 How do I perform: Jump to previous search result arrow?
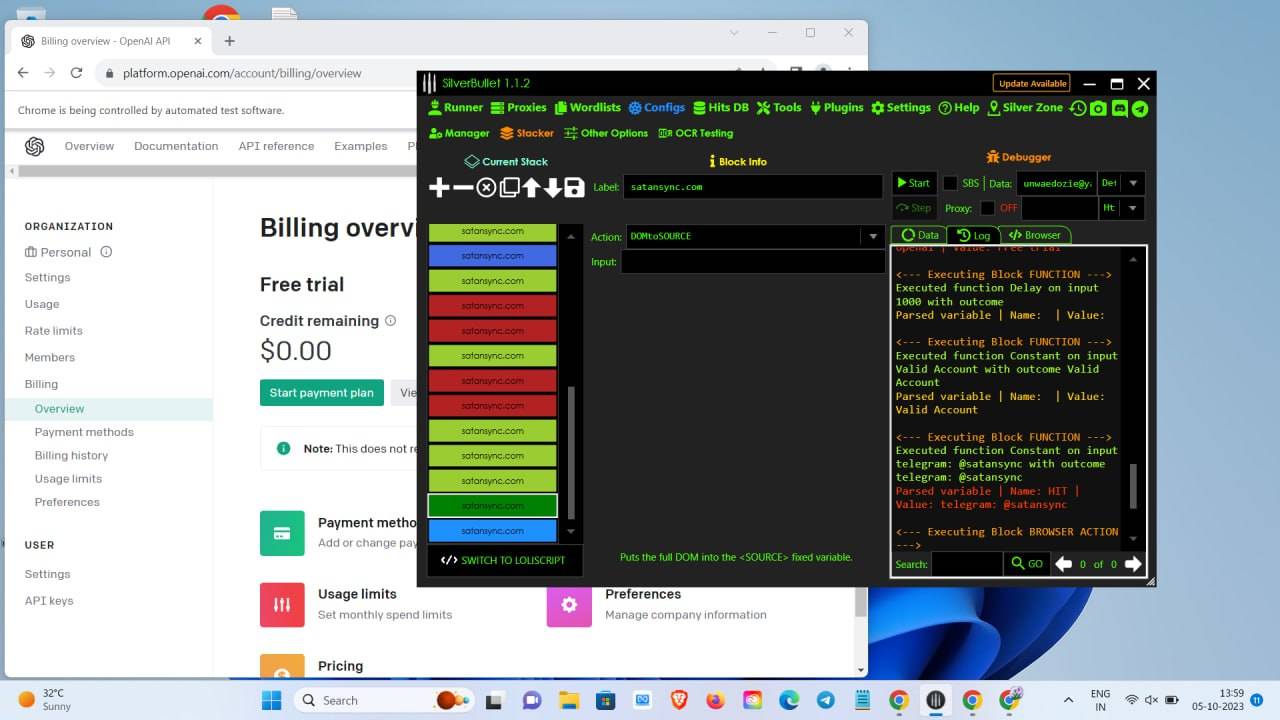tap(1064, 564)
